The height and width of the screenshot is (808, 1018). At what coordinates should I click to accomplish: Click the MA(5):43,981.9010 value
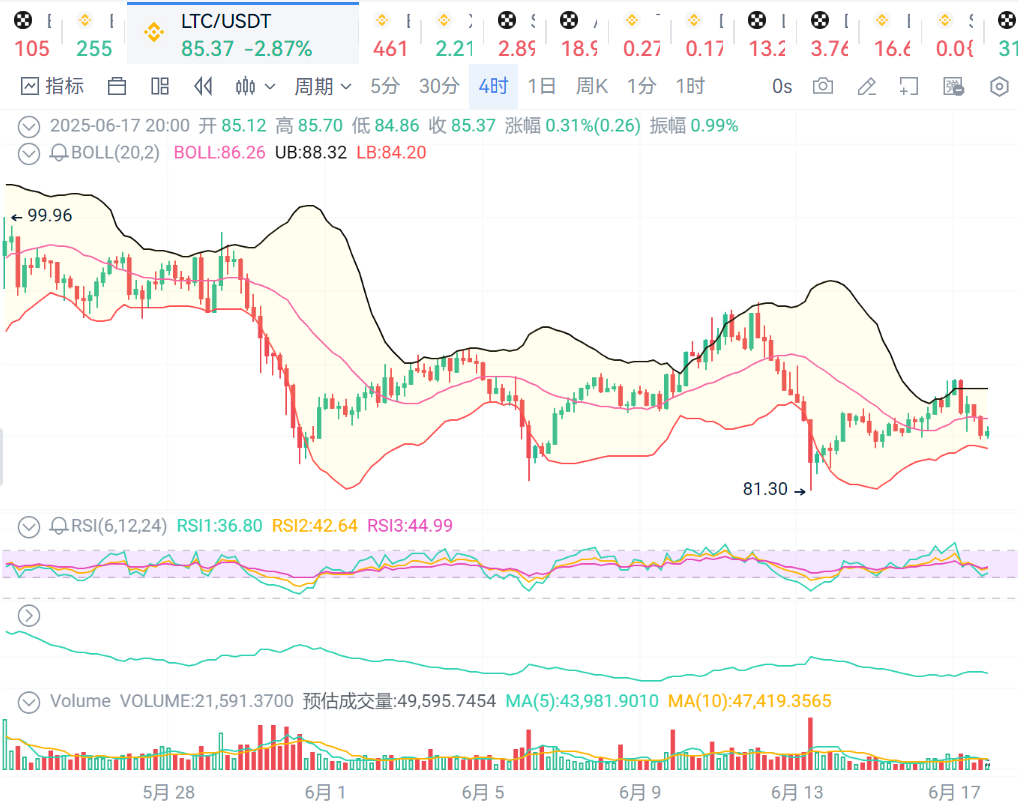(582, 701)
